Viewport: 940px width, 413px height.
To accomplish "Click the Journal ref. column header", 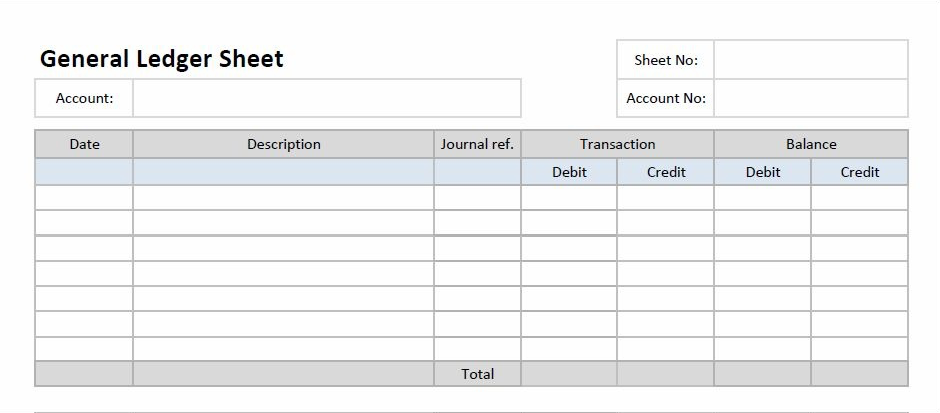I will (477, 144).
